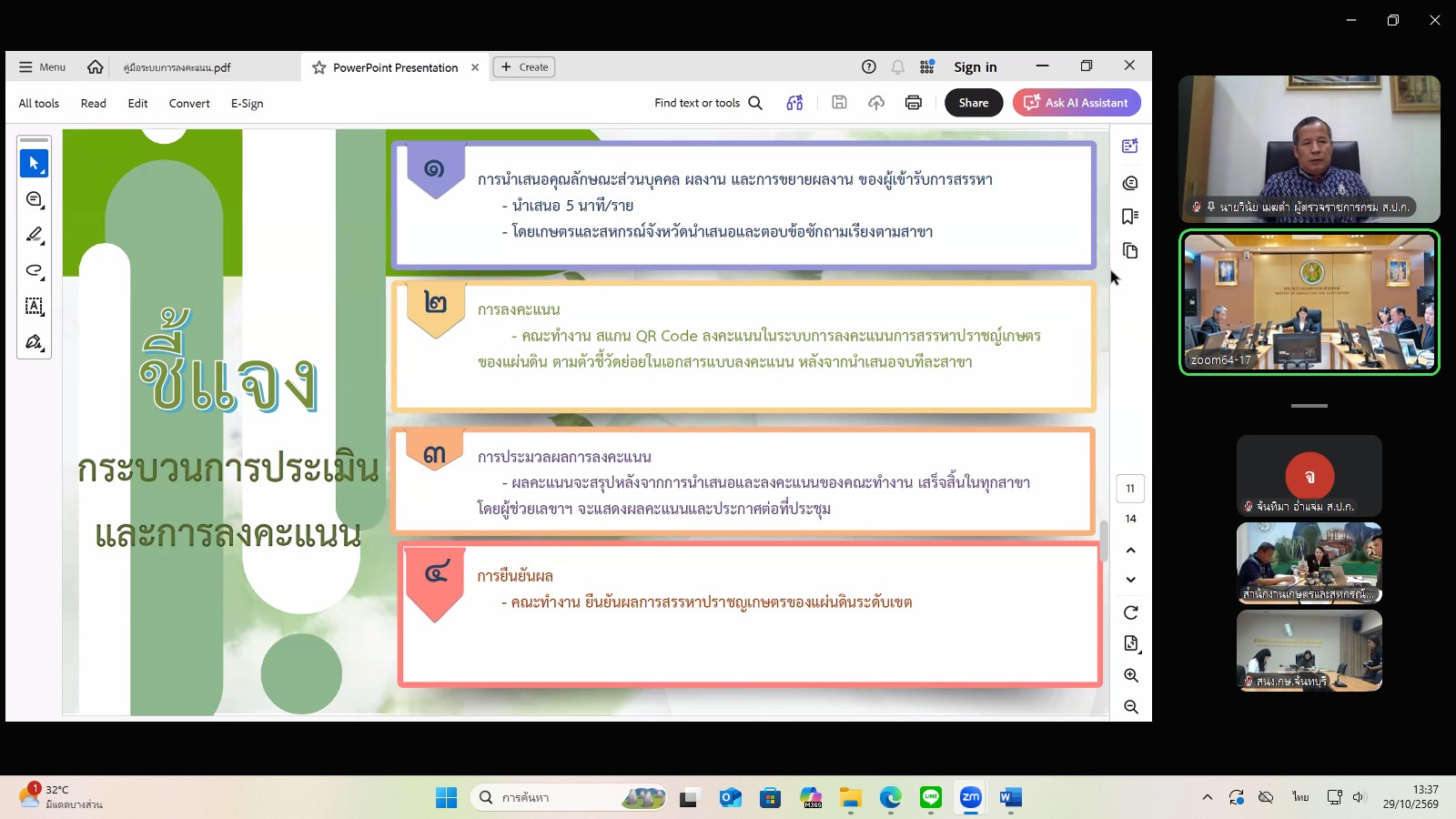Viewport: 1456px width, 819px height.
Task: Open the comments panel icon on right rail
Action: click(1130, 183)
